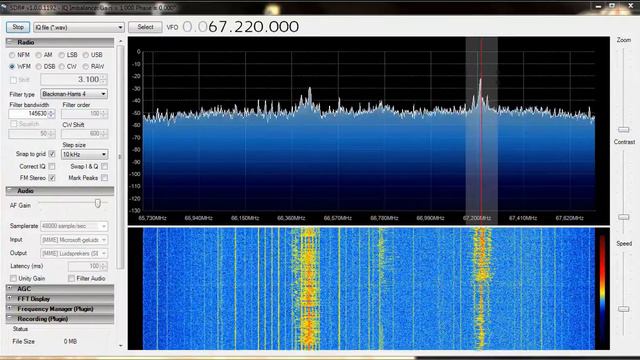This screenshot has height=360, width=640.
Task: Open the Samplerate dropdown
Action: [74, 226]
